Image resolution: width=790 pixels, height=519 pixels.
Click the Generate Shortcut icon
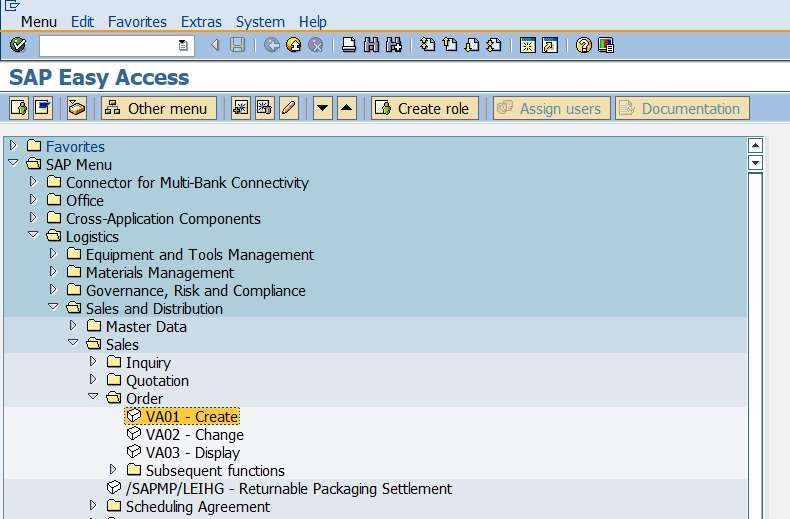click(550, 45)
